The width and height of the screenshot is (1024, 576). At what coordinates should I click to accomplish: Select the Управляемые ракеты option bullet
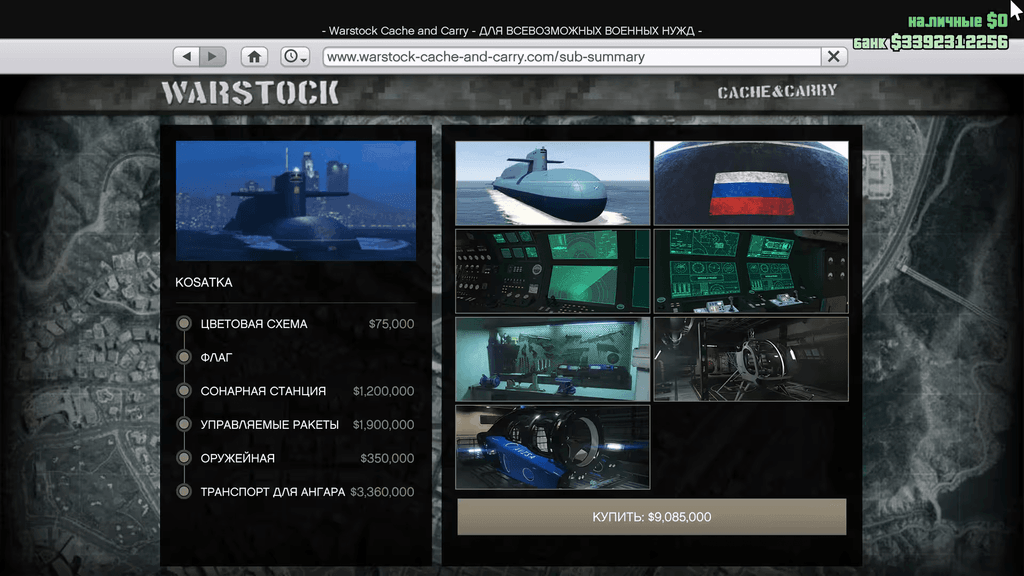(184, 424)
